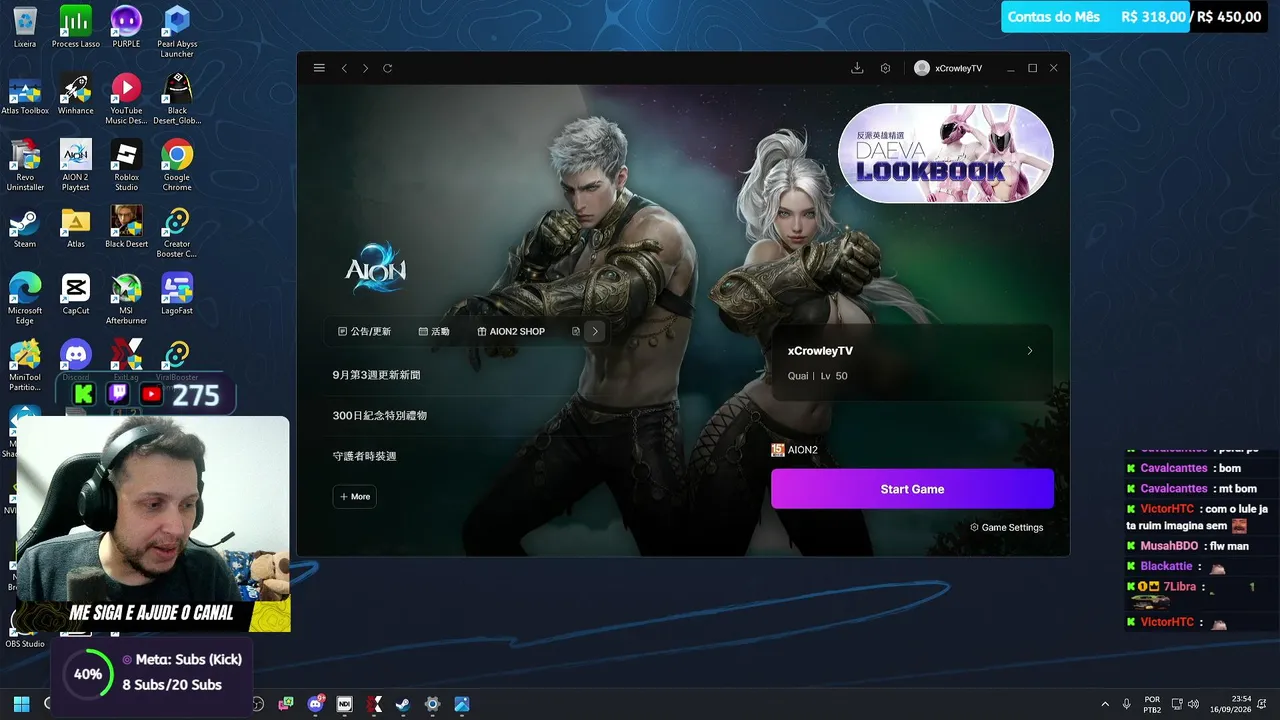Image resolution: width=1280 pixels, height=720 pixels.
Task: Open Revo Uninstaller desktop icon
Action: pos(25,165)
